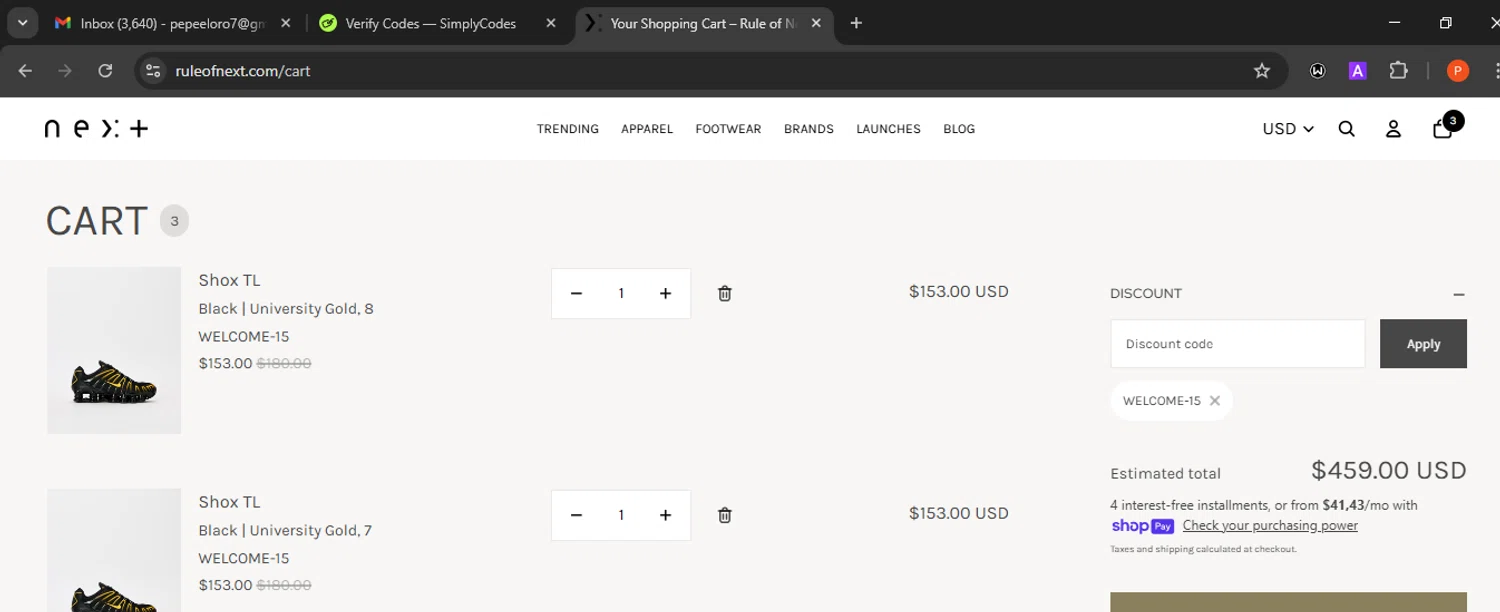Open the USD currency dropdown
The width and height of the screenshot is (1500, 612).
tap(1288, 129)
